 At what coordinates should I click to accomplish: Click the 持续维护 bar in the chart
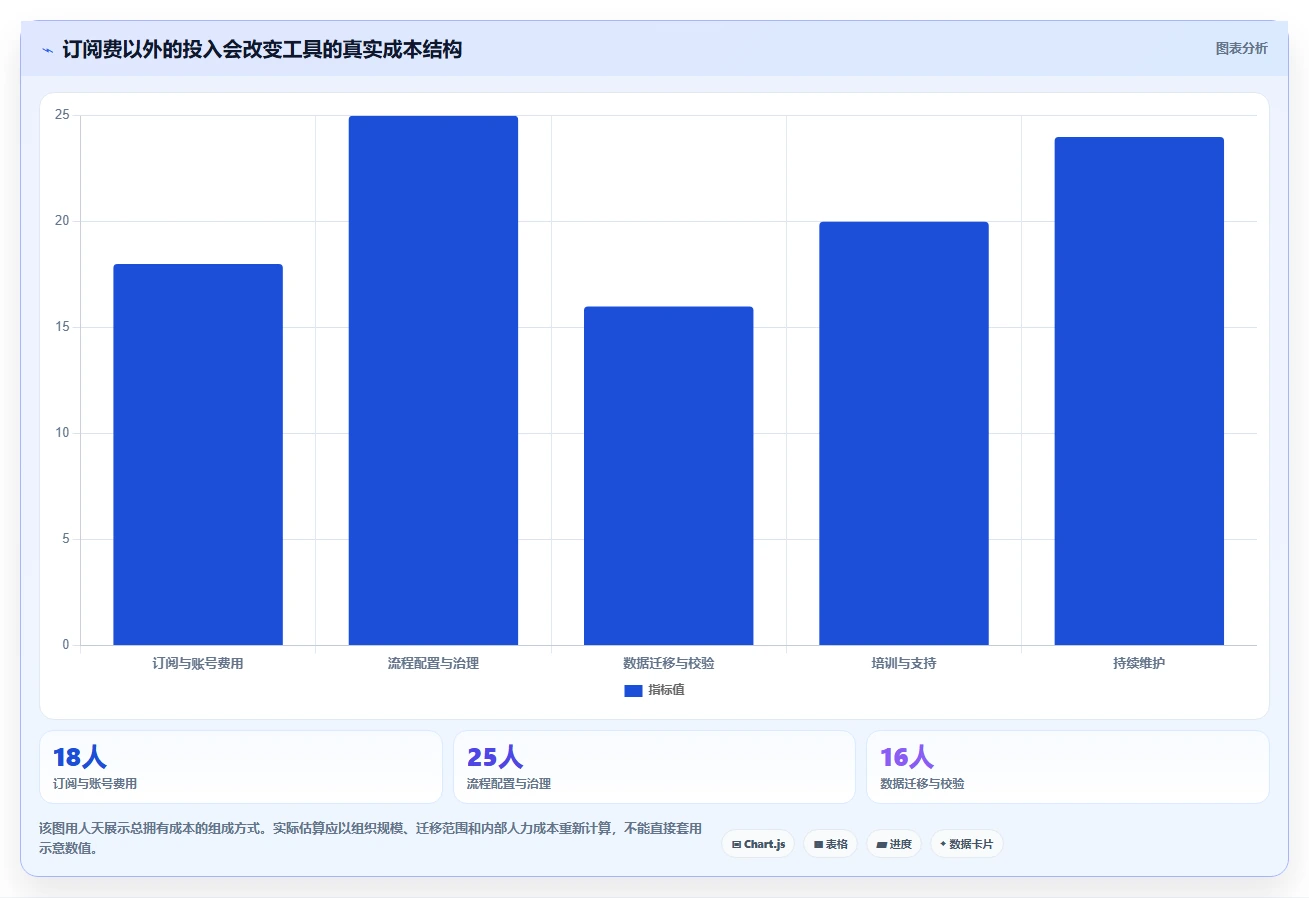tap(1139, 391)
